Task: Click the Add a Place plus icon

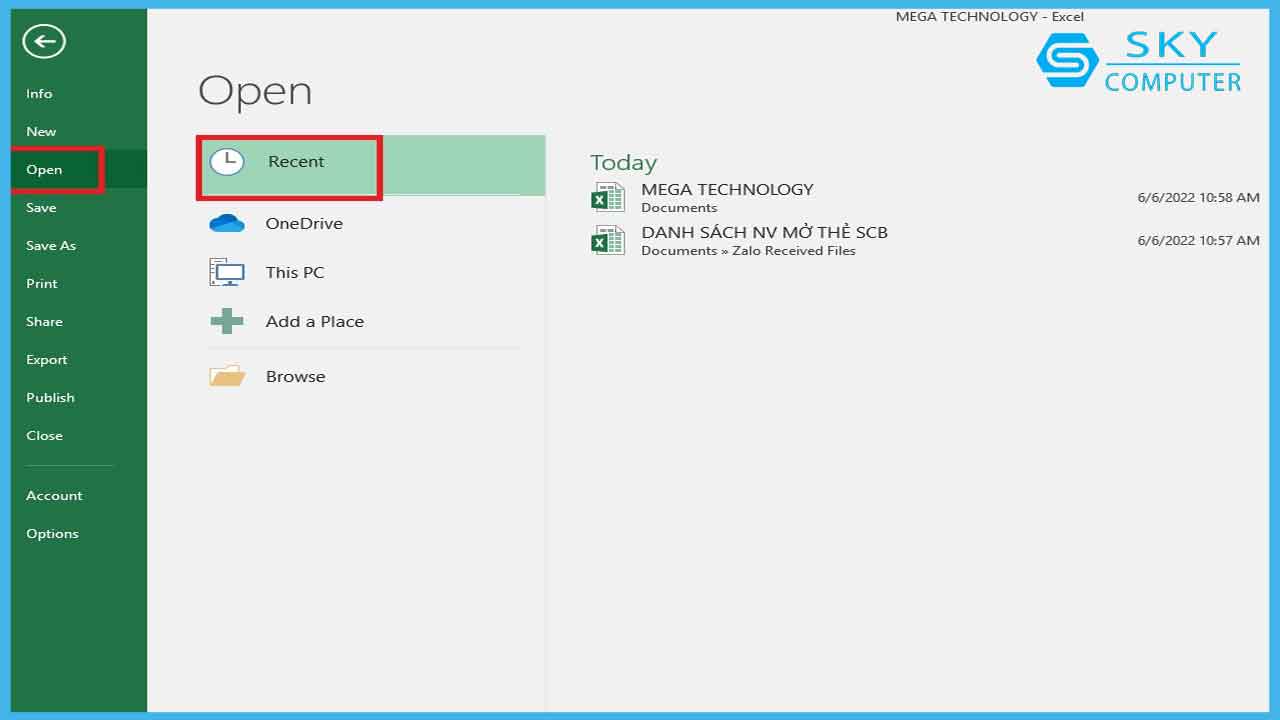Action: coord(227,321)
